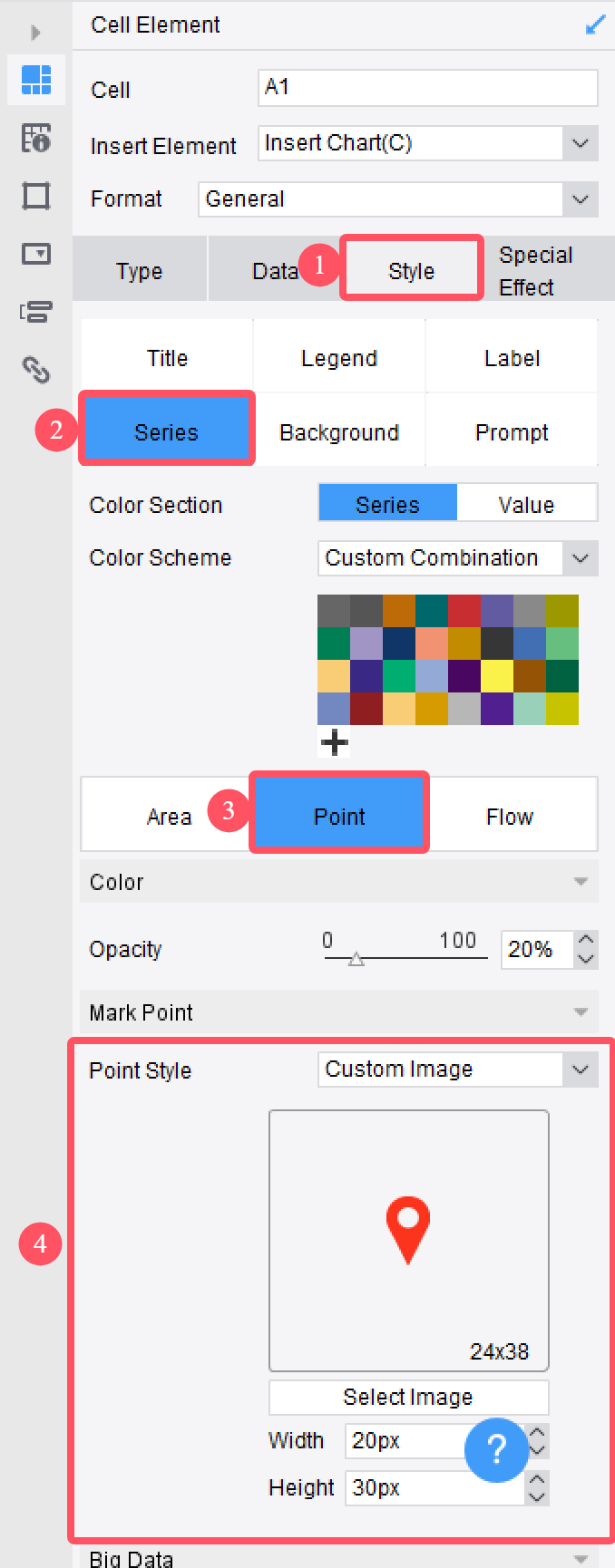The width and height of the screenshot is (615, 1568).
Task: Switch the series type to Flow
Action: click(x=511, y=817)
